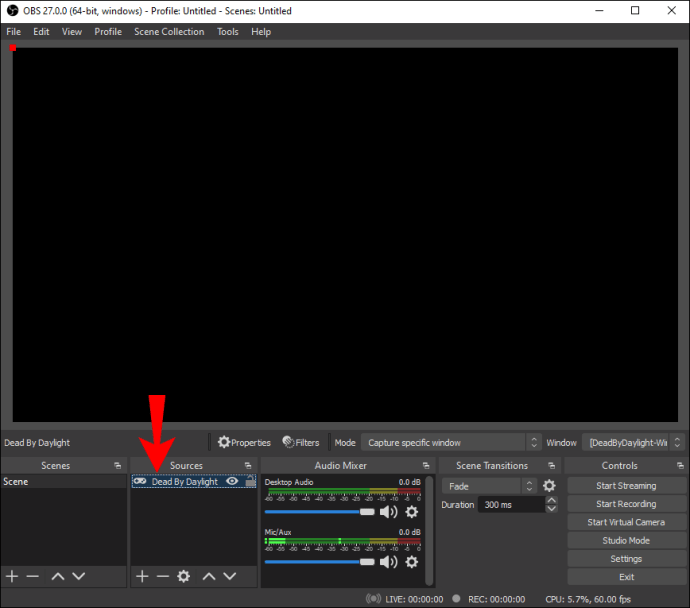
Task: Pop out the Scenes dock
Action: (117, 465)
